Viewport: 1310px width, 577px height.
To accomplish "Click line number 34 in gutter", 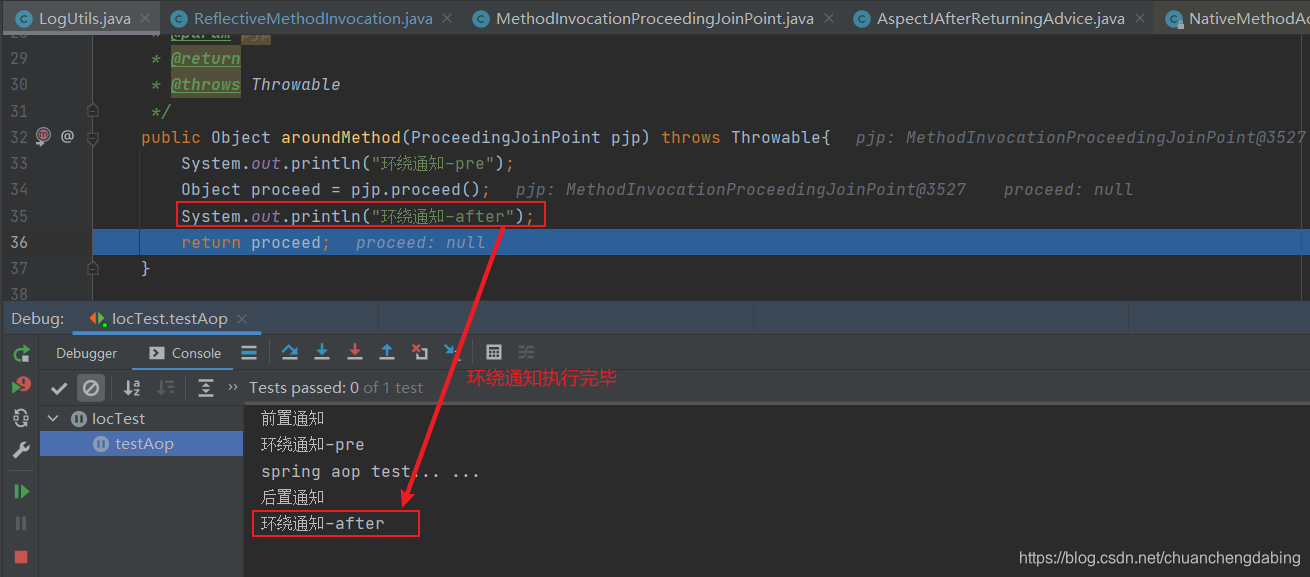I will coord(19,189).
